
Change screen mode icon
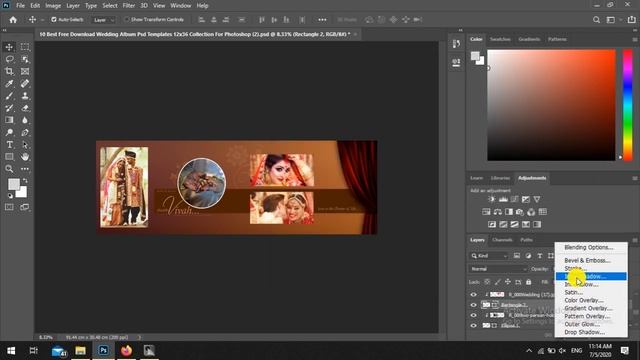(25, 207)
